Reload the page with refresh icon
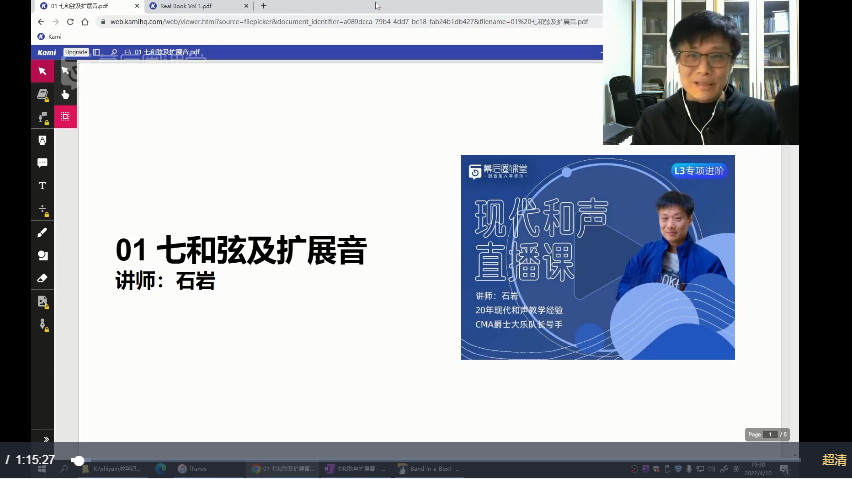The width and height of the screenshot is (852, 479). pyautogui.click(x=70, y=22)
